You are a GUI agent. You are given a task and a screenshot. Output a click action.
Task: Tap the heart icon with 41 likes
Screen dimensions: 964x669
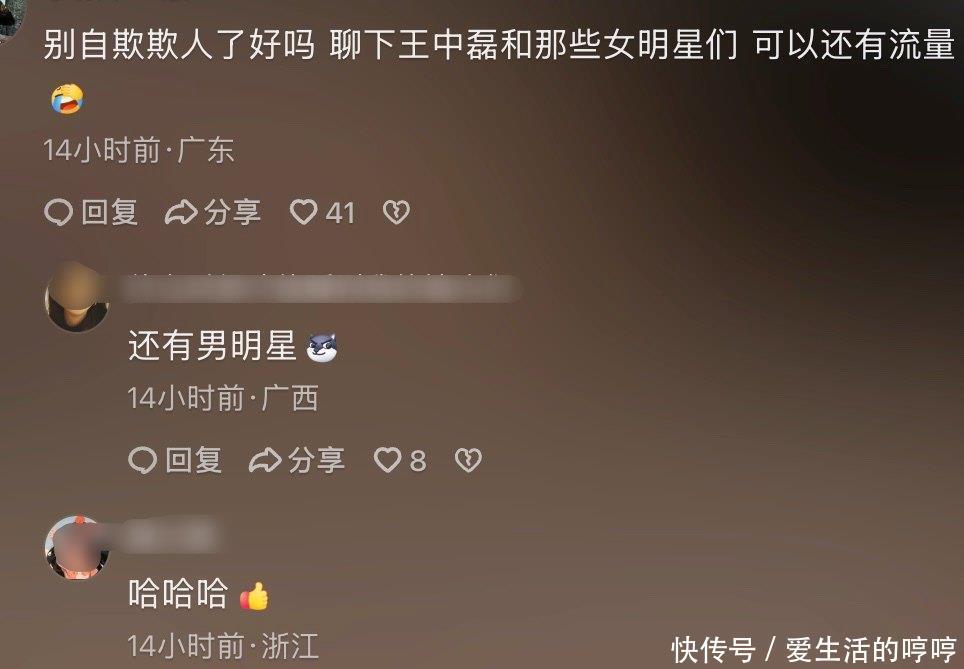point(304,212)
